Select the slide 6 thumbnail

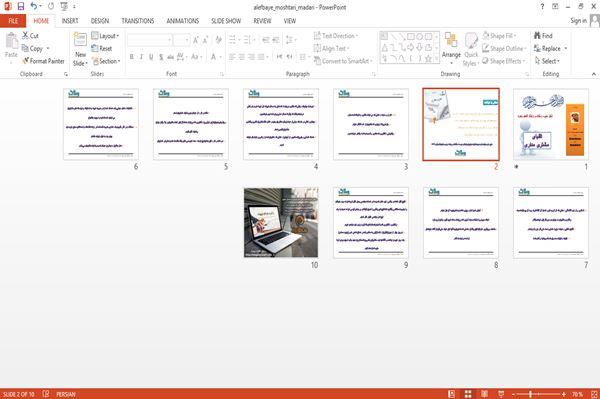coord(101,124)
